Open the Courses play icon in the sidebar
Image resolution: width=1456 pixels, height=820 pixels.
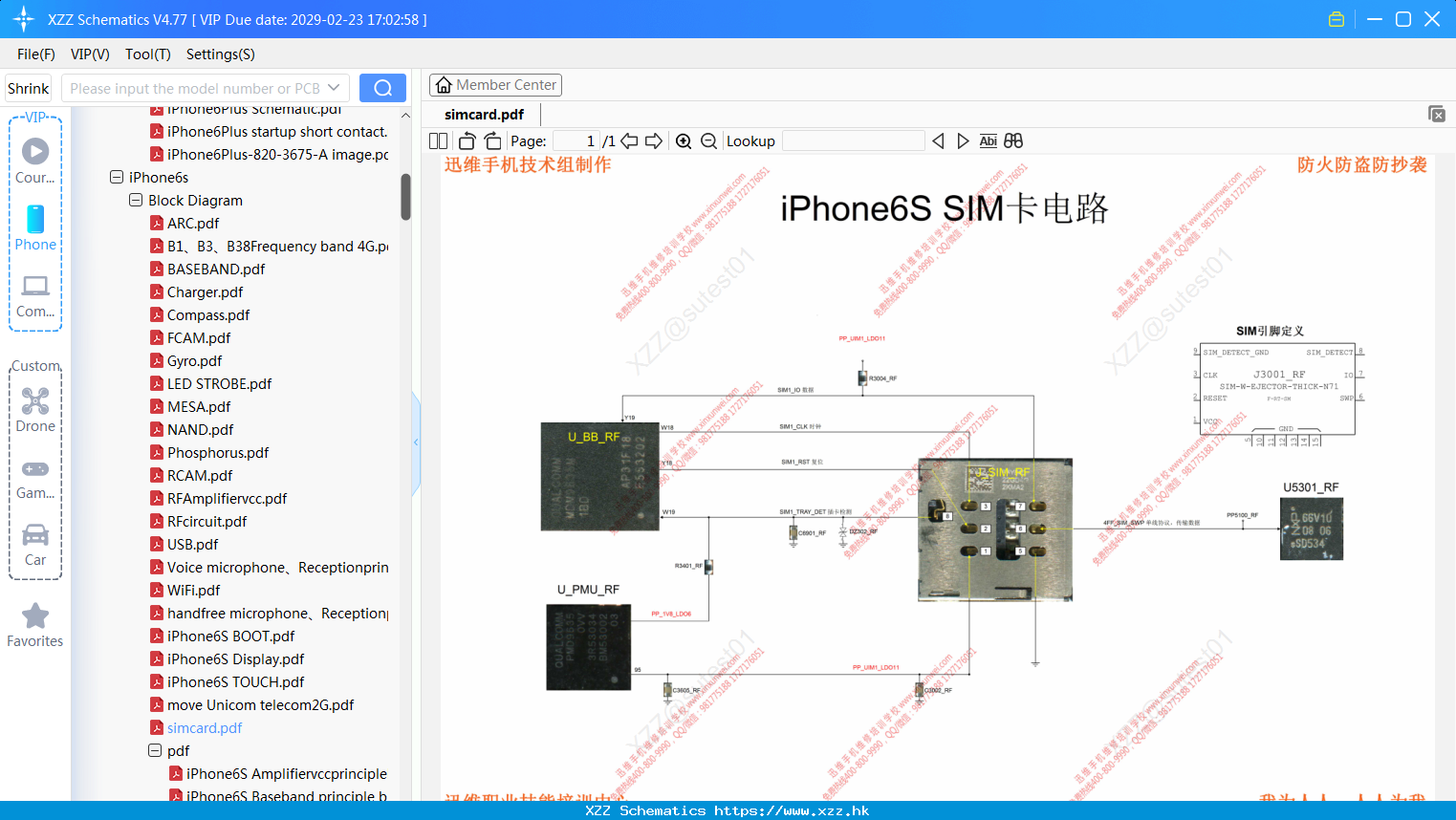point(35,151)
